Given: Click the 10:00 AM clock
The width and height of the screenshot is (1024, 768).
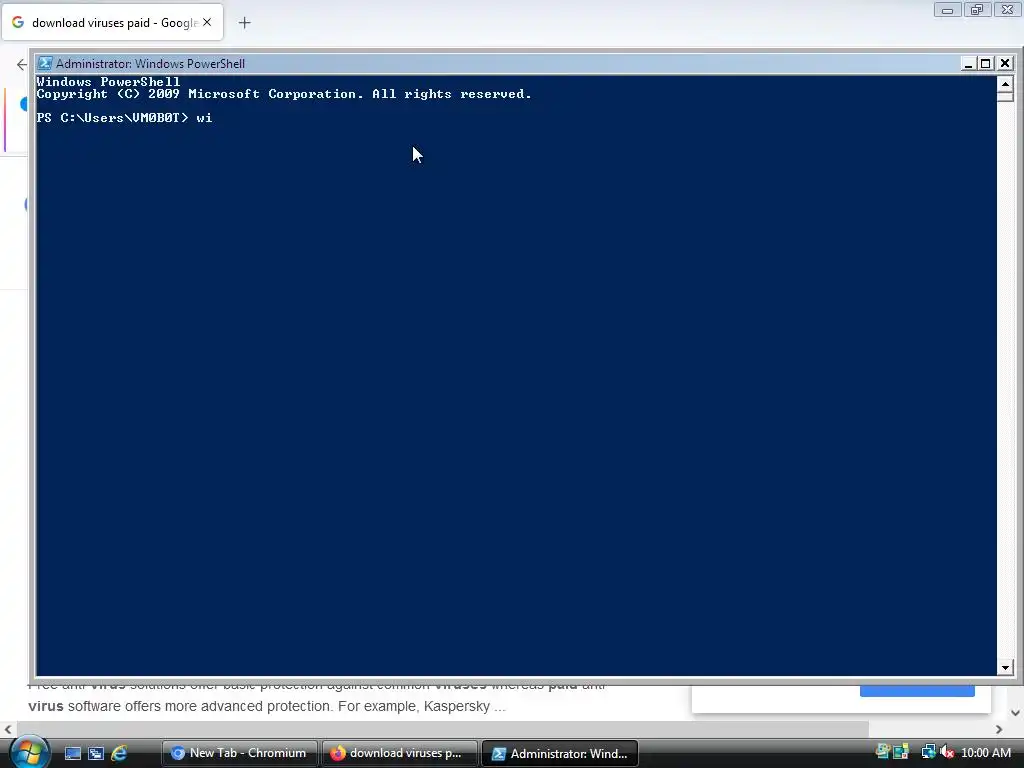Looking at the screenshot, I should click(985, 753).
